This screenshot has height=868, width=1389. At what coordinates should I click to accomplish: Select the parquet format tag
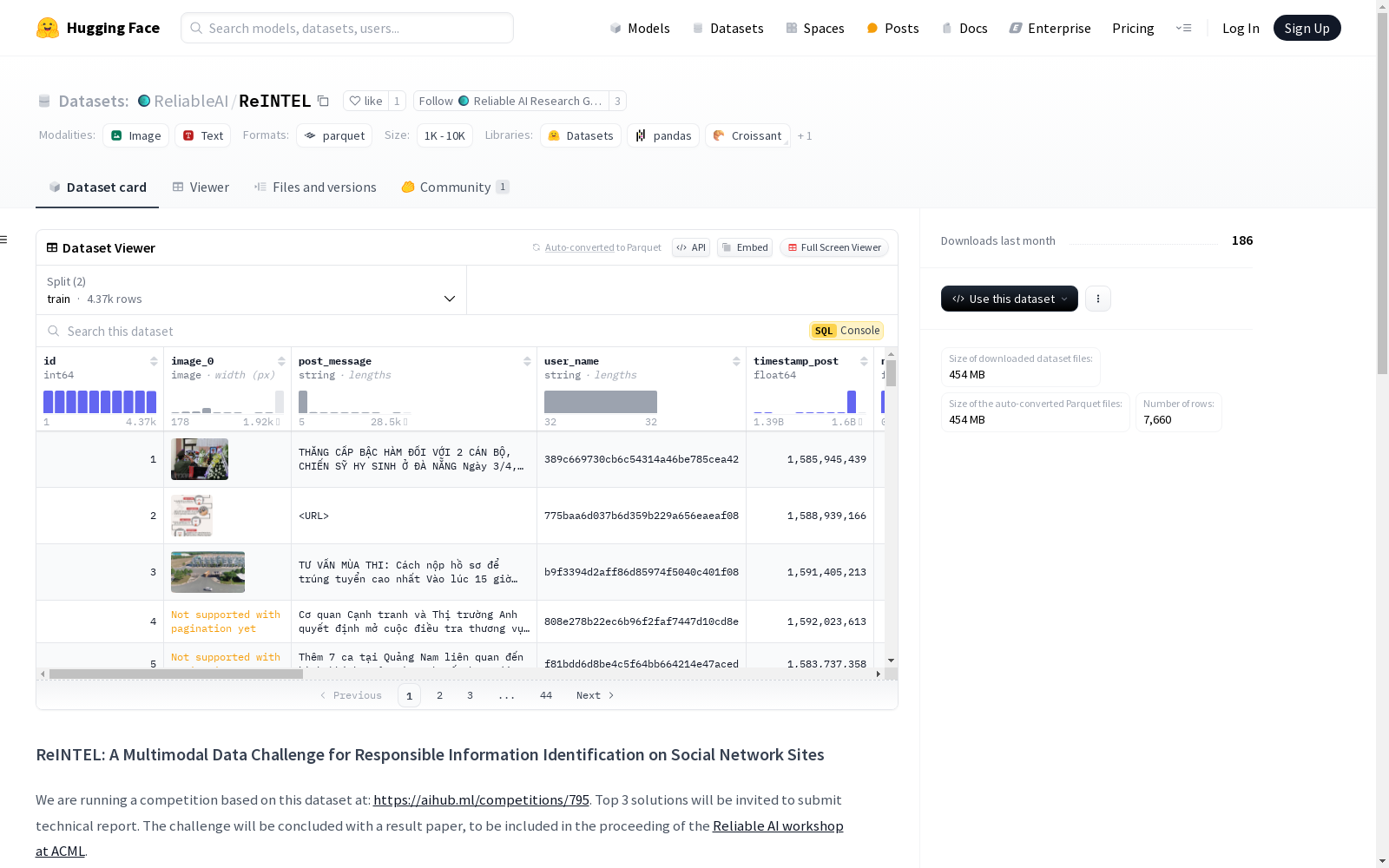point(334,135)
